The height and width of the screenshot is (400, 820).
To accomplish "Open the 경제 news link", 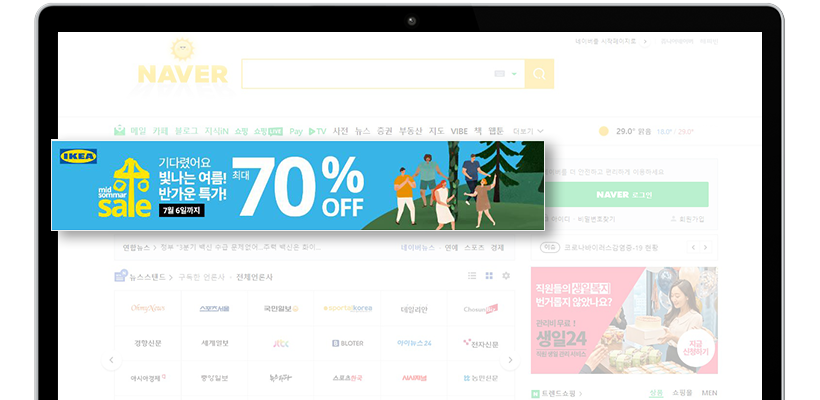I will point(497,247).
